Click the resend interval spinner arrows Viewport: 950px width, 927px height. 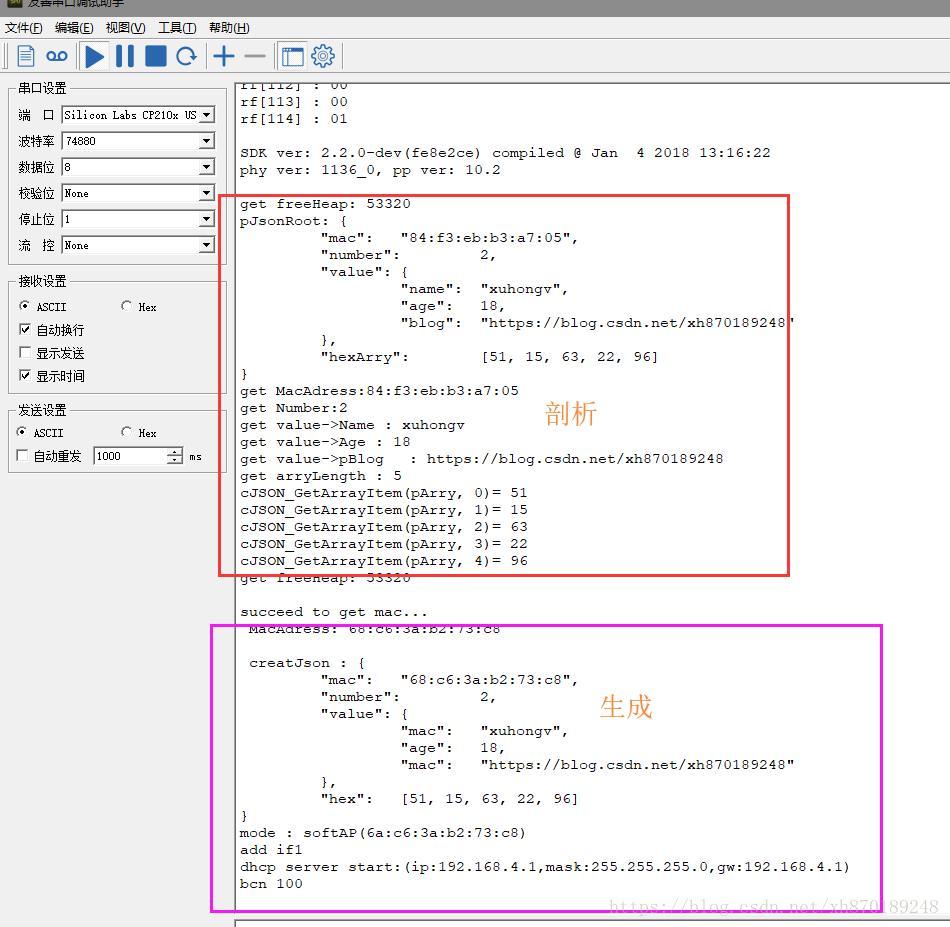(174, 456)
